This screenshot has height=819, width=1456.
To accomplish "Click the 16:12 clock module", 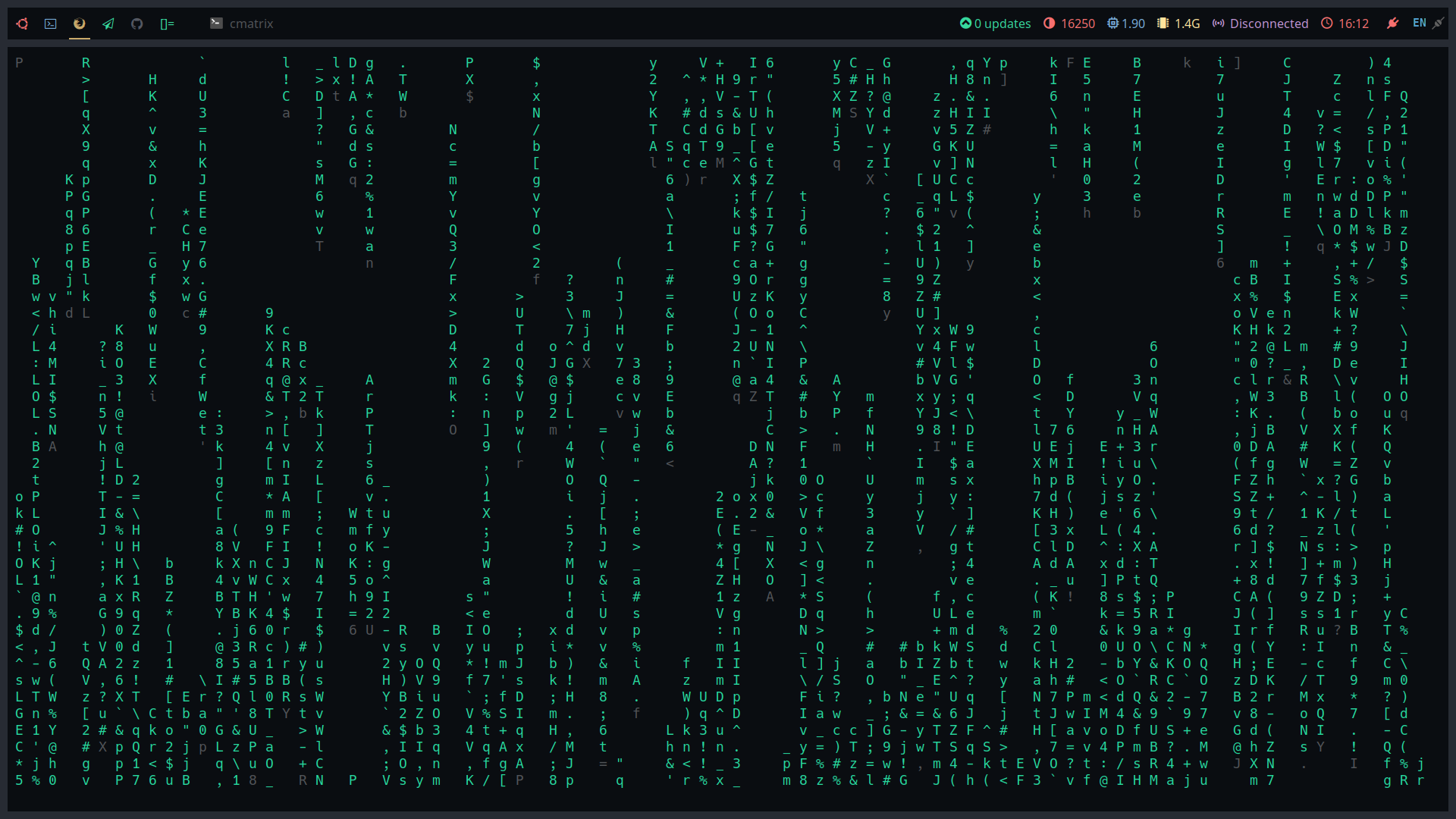I will tap(1353, 24).
